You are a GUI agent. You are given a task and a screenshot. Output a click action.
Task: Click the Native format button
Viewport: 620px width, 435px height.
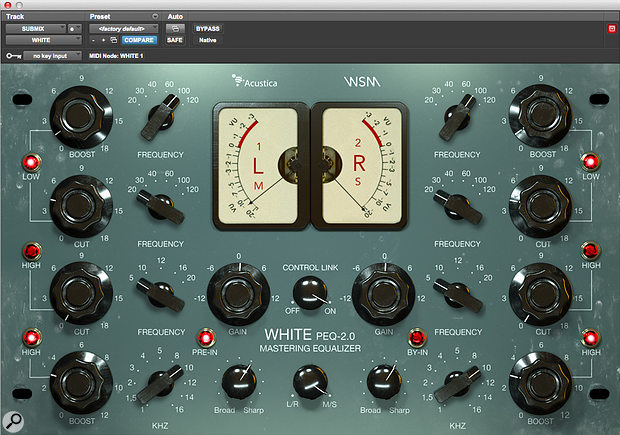(208, 40)
